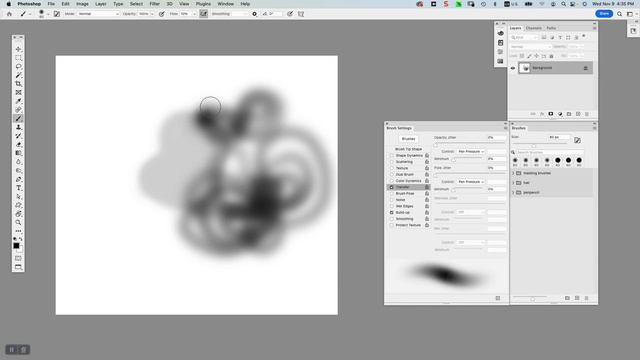Select the Crop tool
This screenshot has width=640, height=360.
[18, 84]
